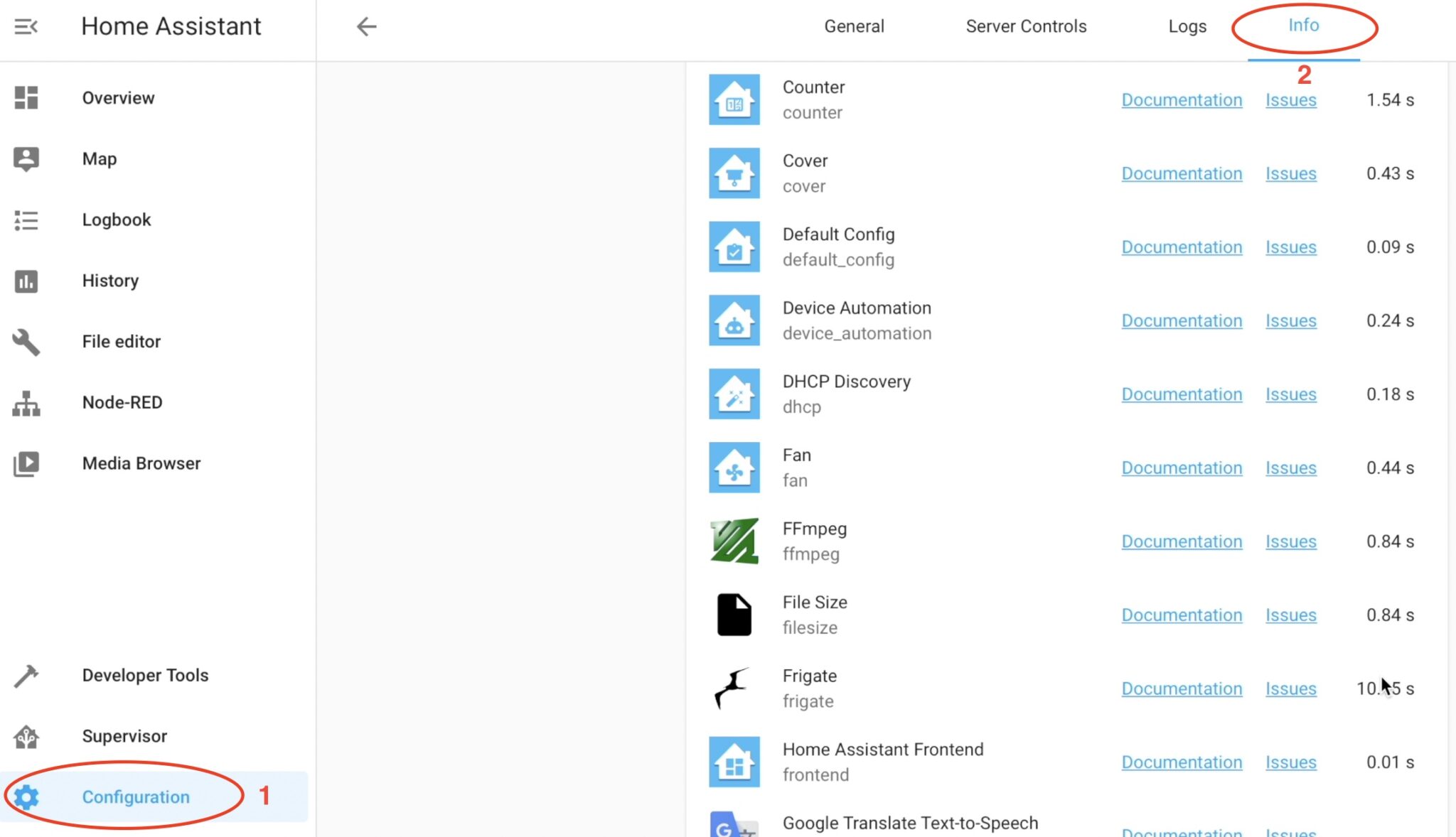Open the History panel icon

pos(26,281)
